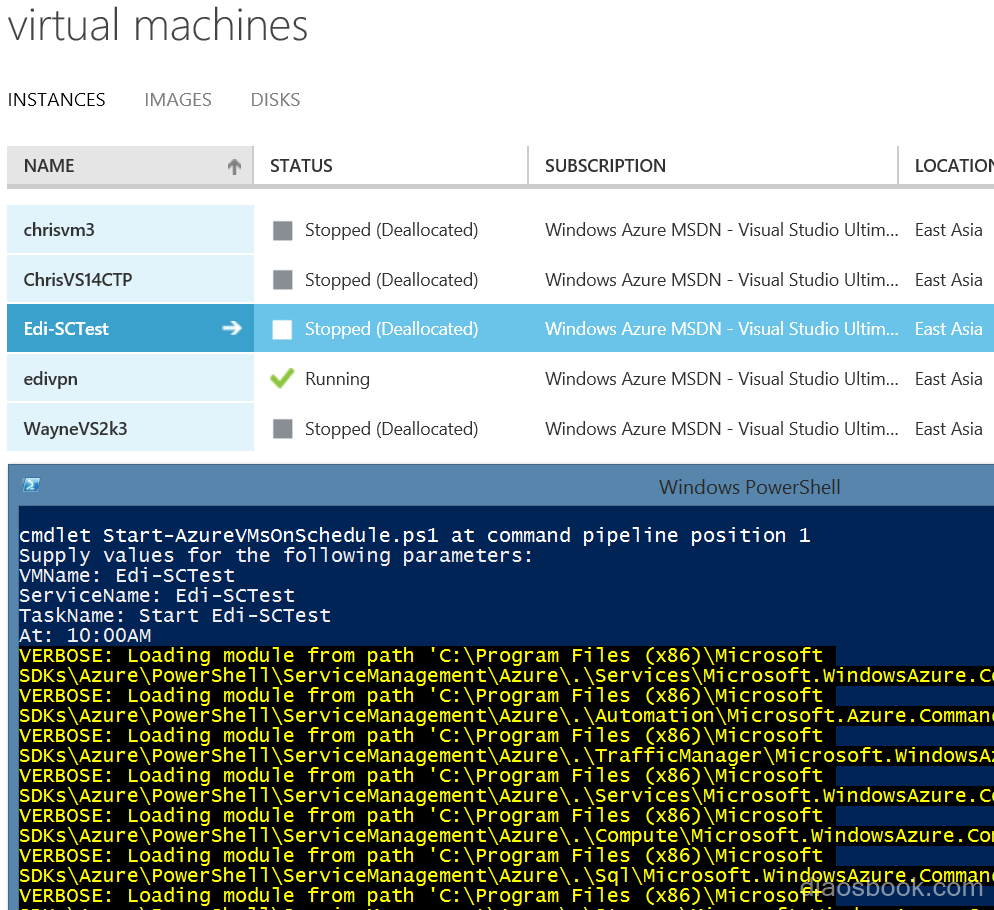Click the PowerShell window system menu icon
The width and height of the screenshot is (994, 910).
pos(31,485)
